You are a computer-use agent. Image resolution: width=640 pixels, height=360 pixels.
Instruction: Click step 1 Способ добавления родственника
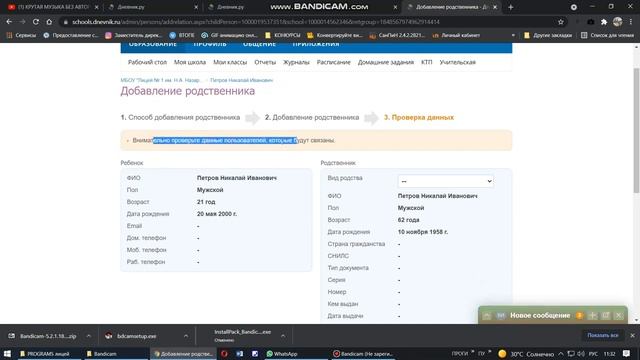click(x=180, y=118)
